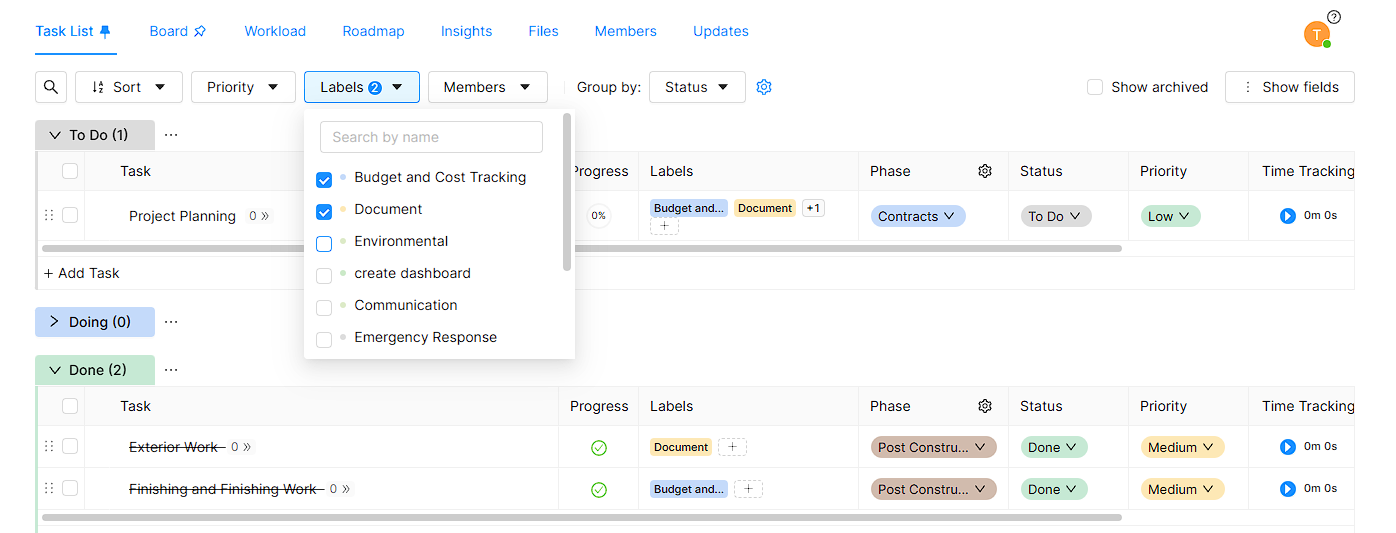Open group-by settings gear icon
Viewport: 1396px width, 533px height.
(764, 87)
